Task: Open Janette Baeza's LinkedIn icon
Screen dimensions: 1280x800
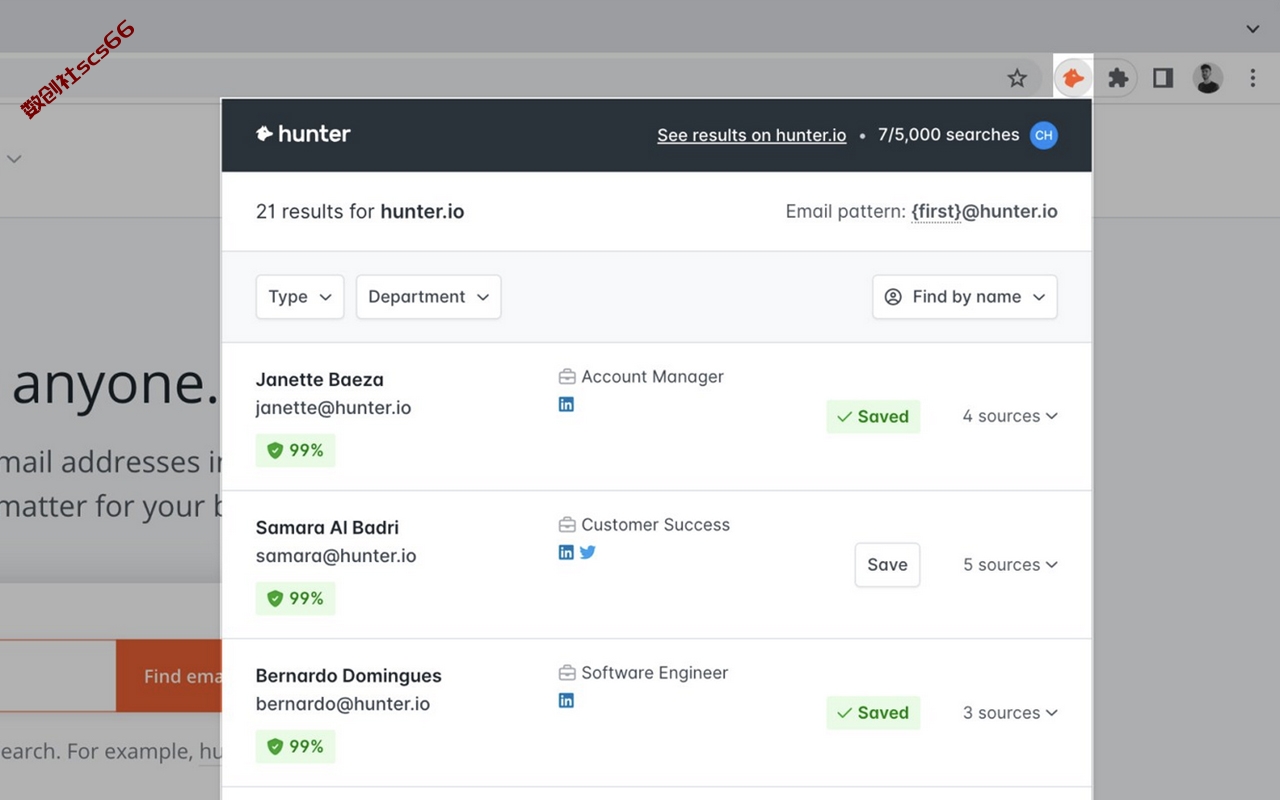Action: pyautogui.click(x=566, y=404)
